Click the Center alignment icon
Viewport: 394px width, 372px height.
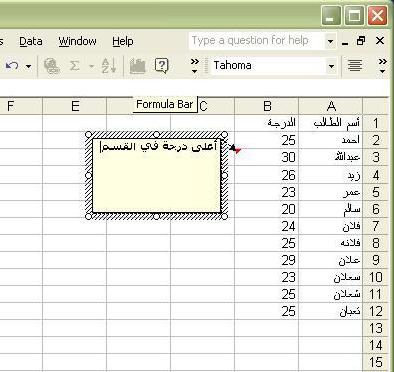click(355, 65)
